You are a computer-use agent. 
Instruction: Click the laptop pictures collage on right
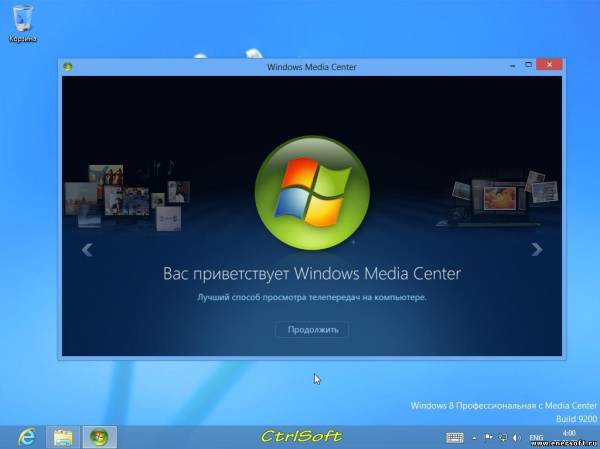(x=497, y=198)
